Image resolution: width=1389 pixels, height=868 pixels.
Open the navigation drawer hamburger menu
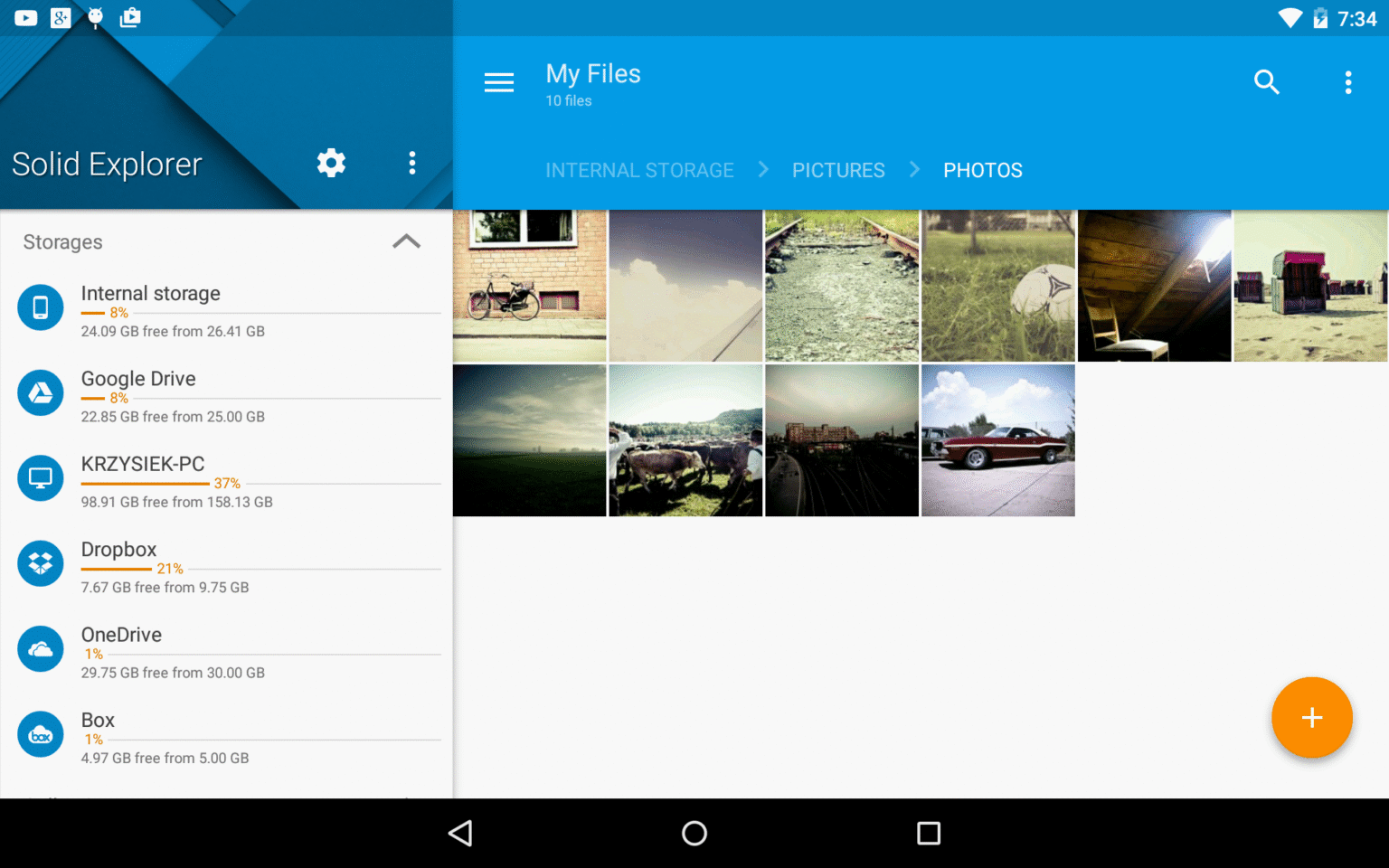click(x=498, y=81)
